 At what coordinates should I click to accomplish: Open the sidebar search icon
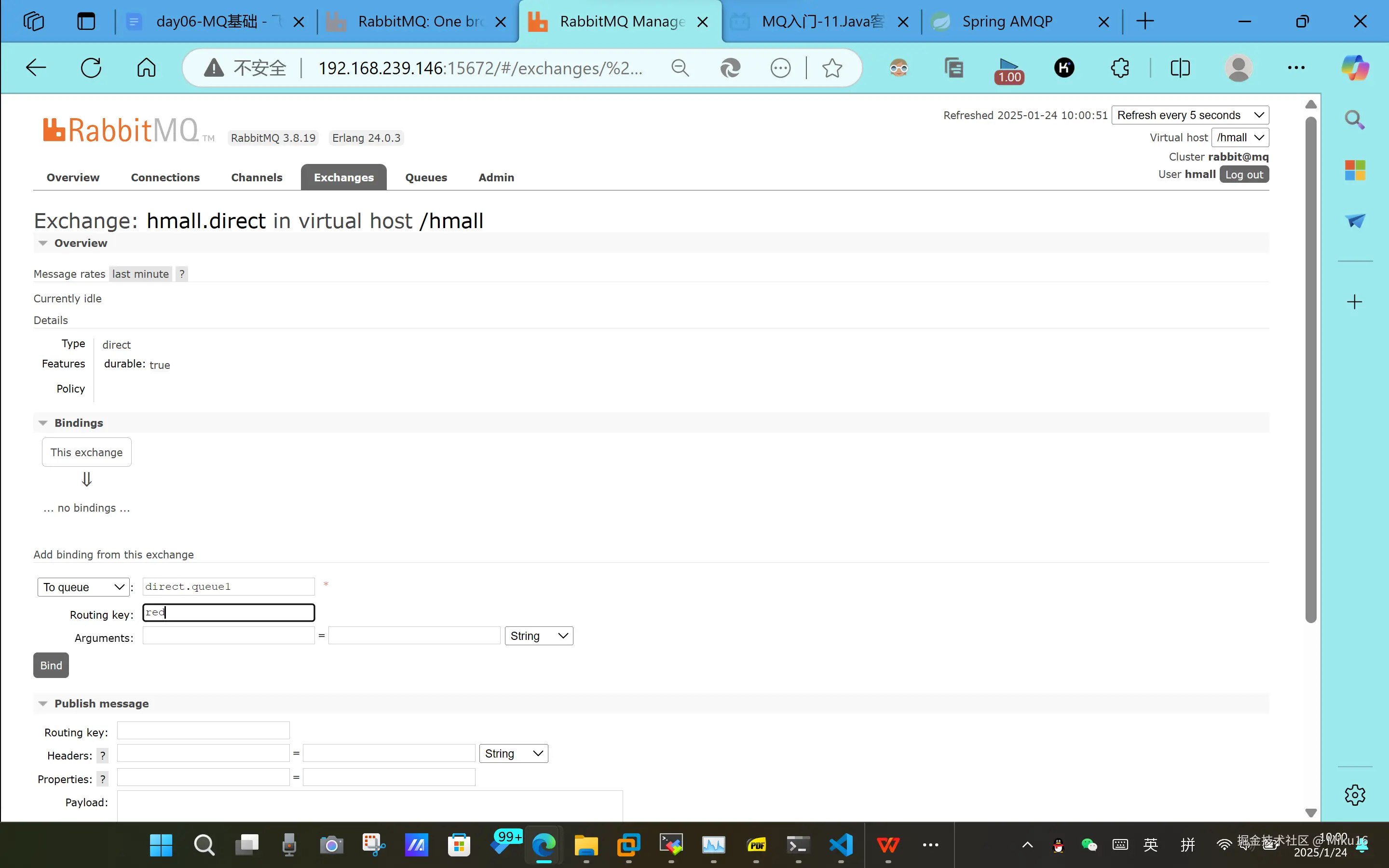point(1354,120)
